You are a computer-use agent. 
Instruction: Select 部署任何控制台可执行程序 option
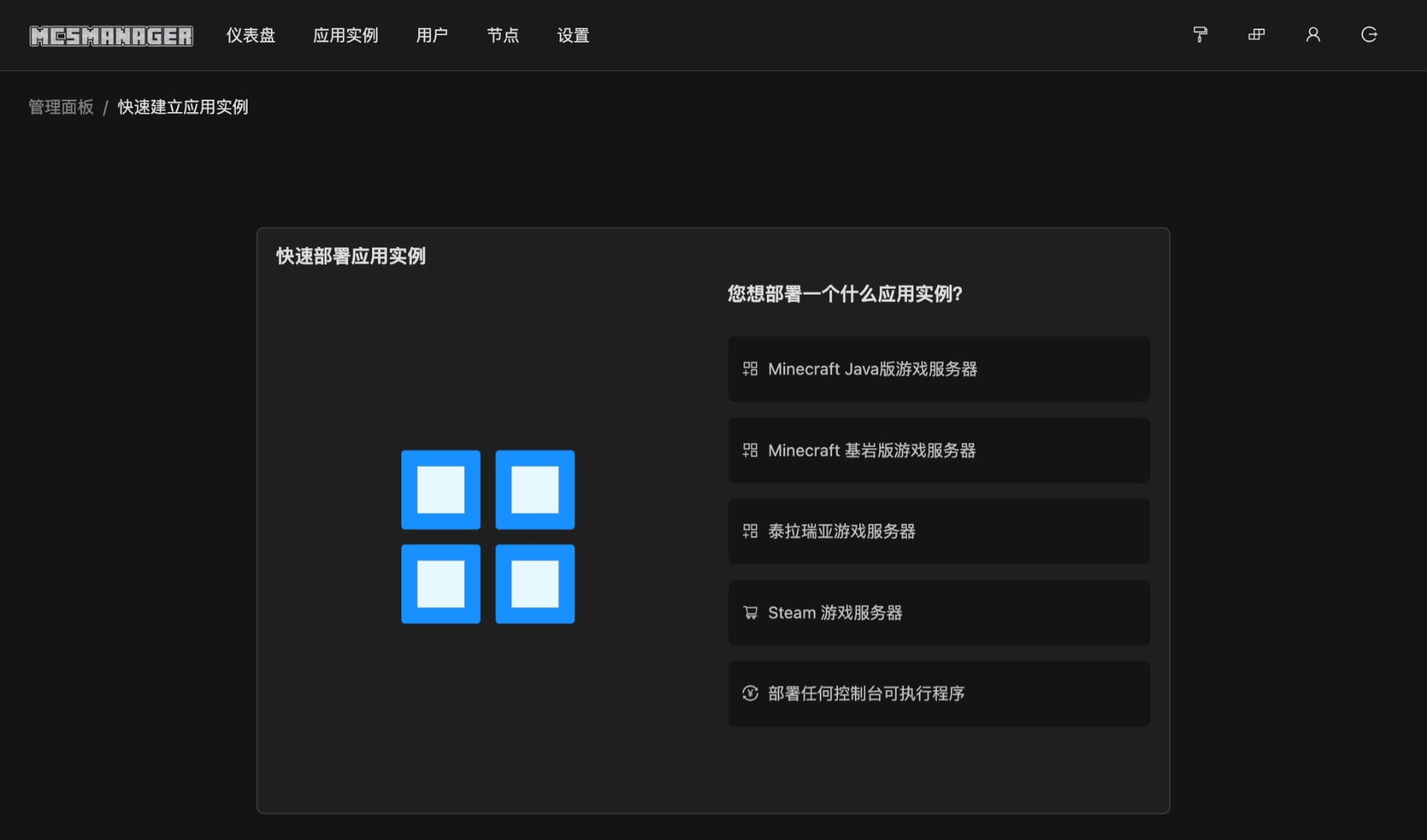point(938,694)
